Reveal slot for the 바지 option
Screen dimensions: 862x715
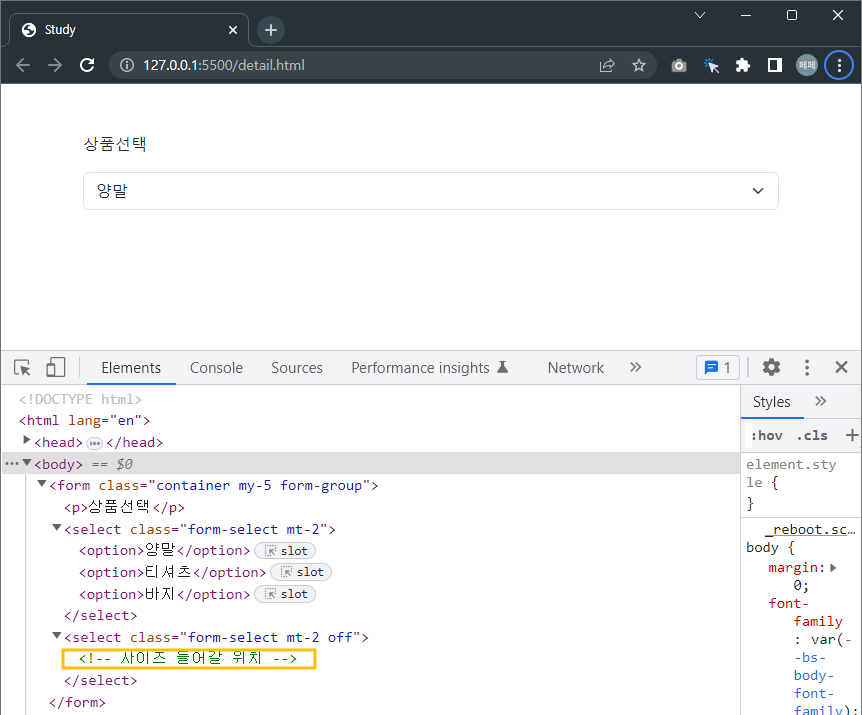coord(285,594)
